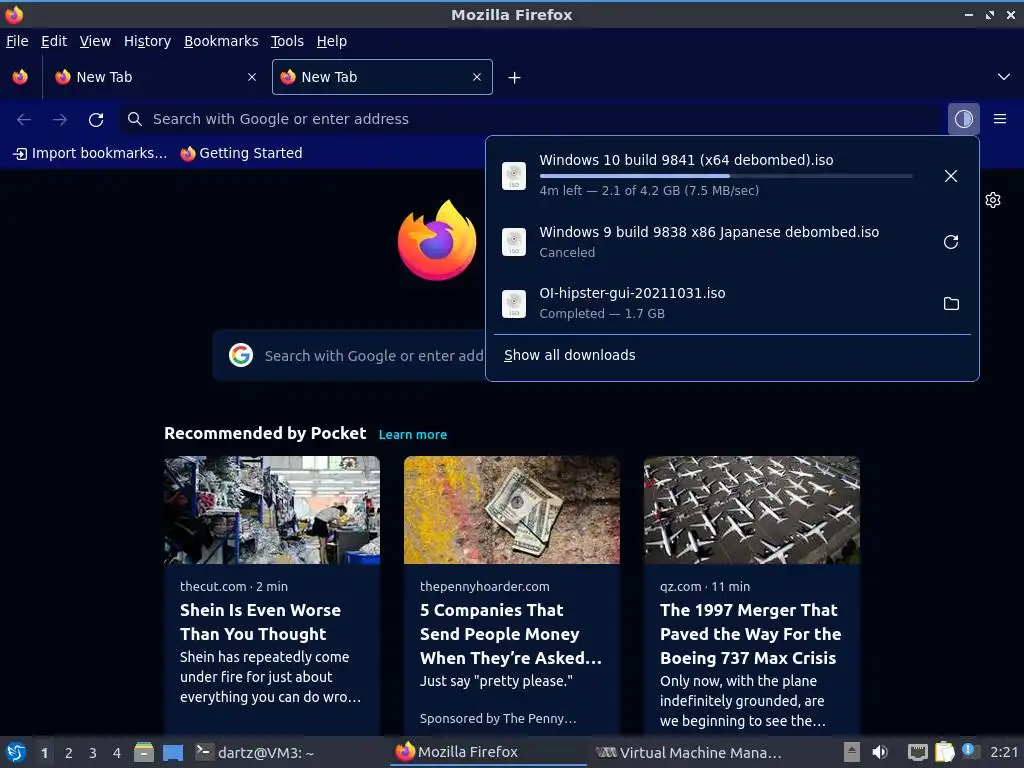Open the clipboard tray icon
This screenshot has height=768, width=1024.
pos(944,752)
